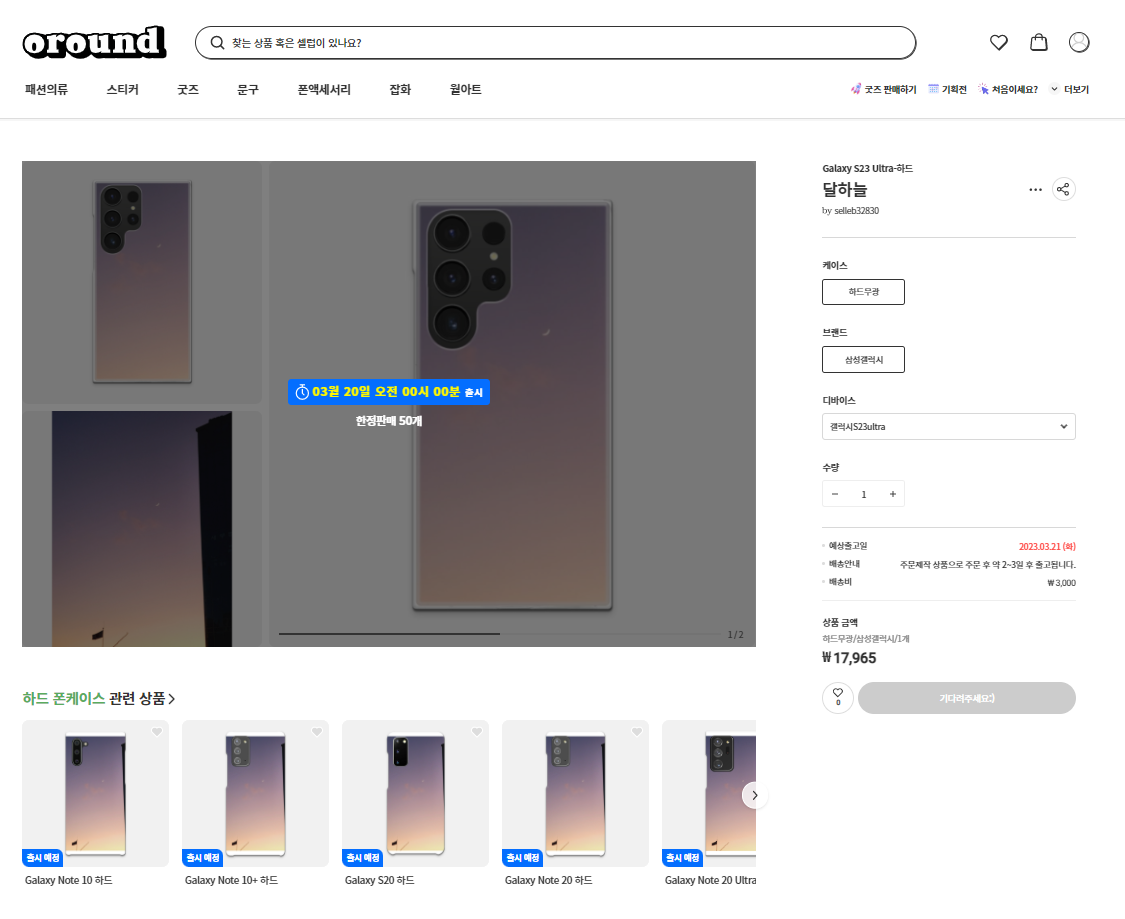Image resolution: width=1125 pixels, height=919 pixels.
Task: Open the 기획전 link
Action: (947, 89)
